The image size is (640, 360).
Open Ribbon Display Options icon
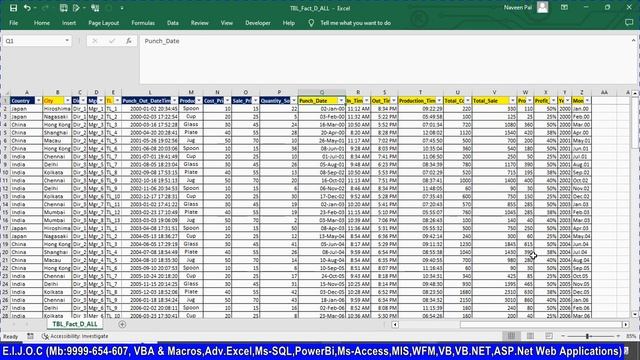564,7
